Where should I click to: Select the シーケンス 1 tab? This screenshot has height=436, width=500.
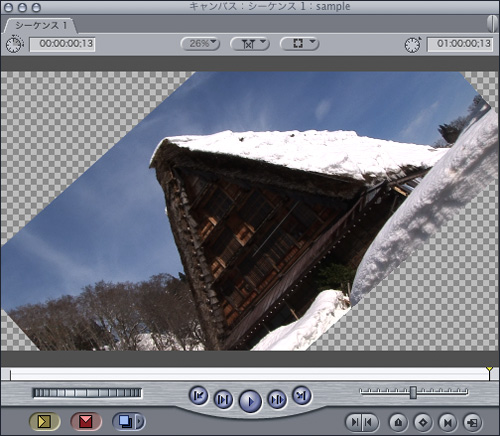[40, 26]
